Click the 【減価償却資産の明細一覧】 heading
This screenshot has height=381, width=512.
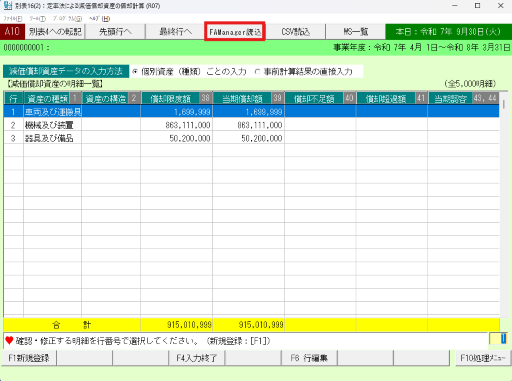(x=55, y=84)
